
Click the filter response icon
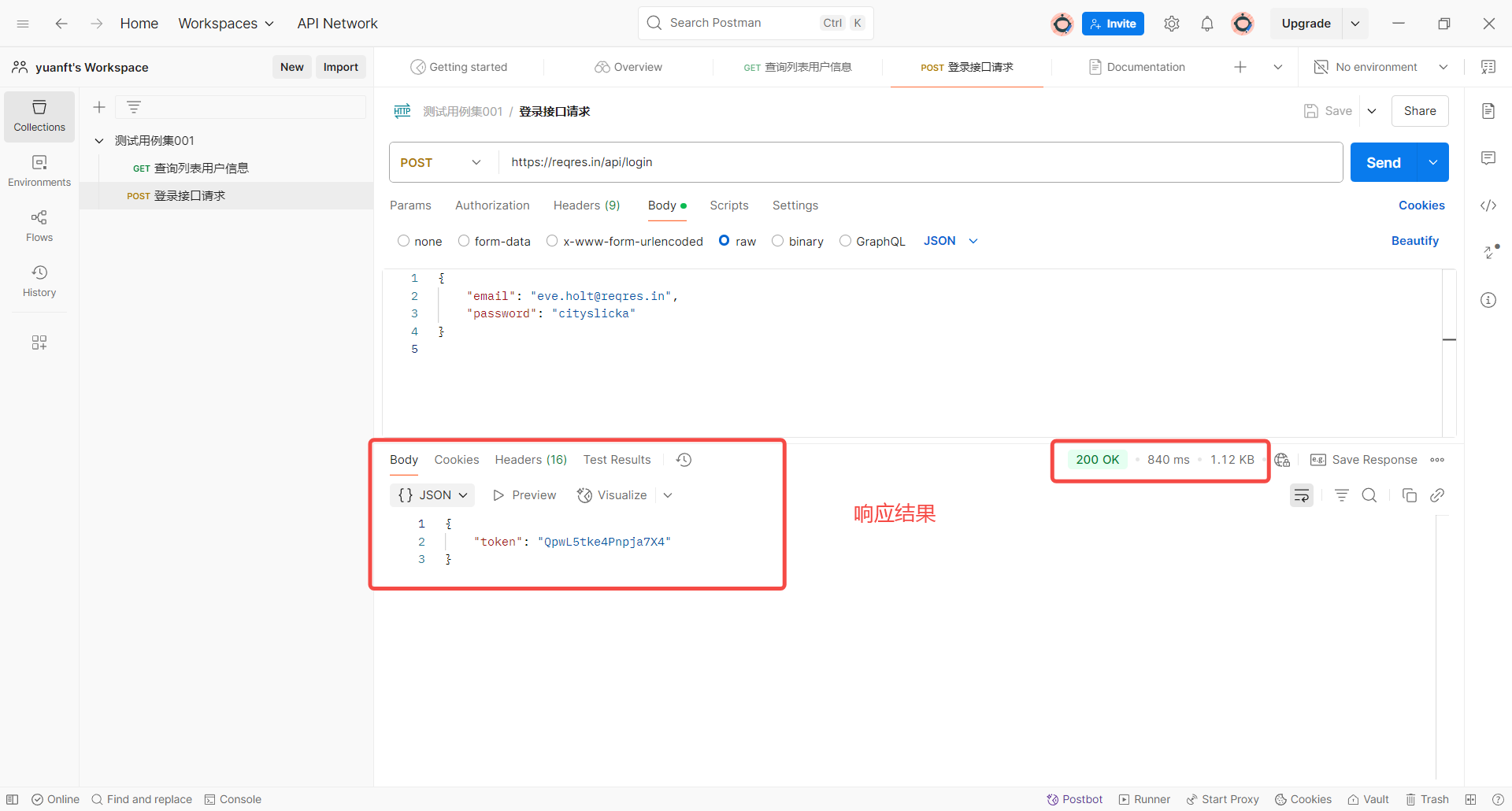tap(1342, 495)
